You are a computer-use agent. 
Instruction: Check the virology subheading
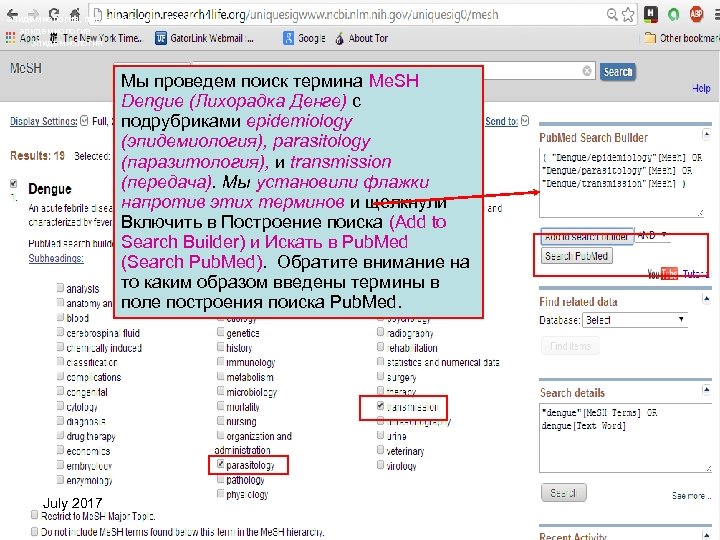click(380, 465)
